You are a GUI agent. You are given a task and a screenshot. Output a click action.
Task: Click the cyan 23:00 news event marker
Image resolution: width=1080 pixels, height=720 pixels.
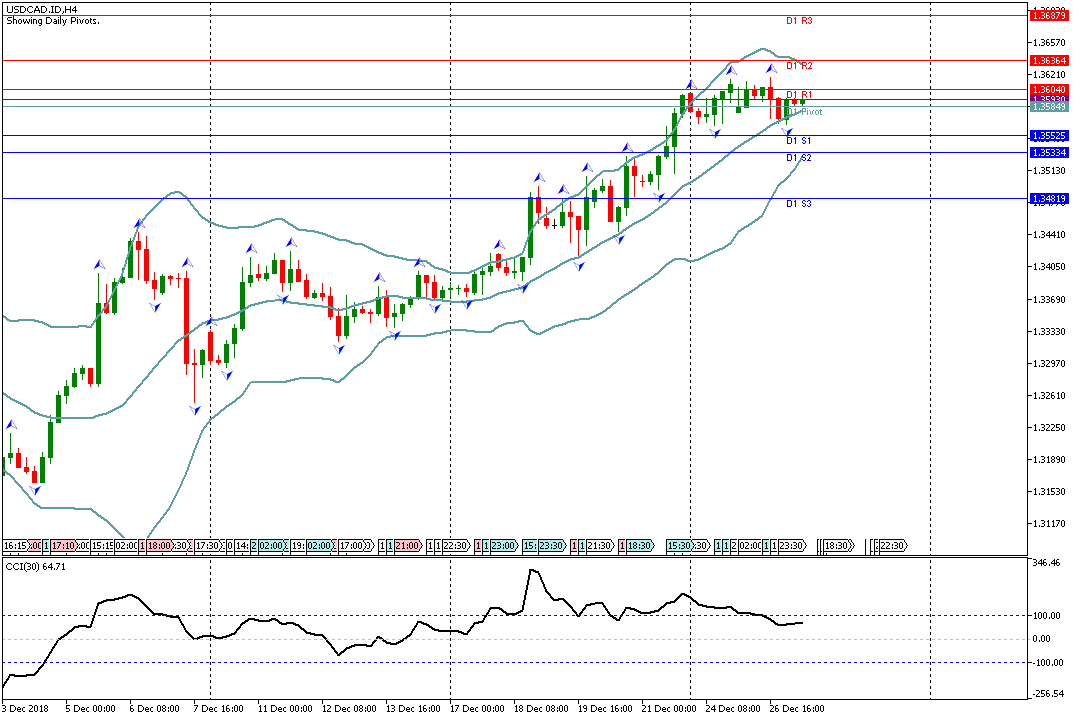tap(503, 546)
